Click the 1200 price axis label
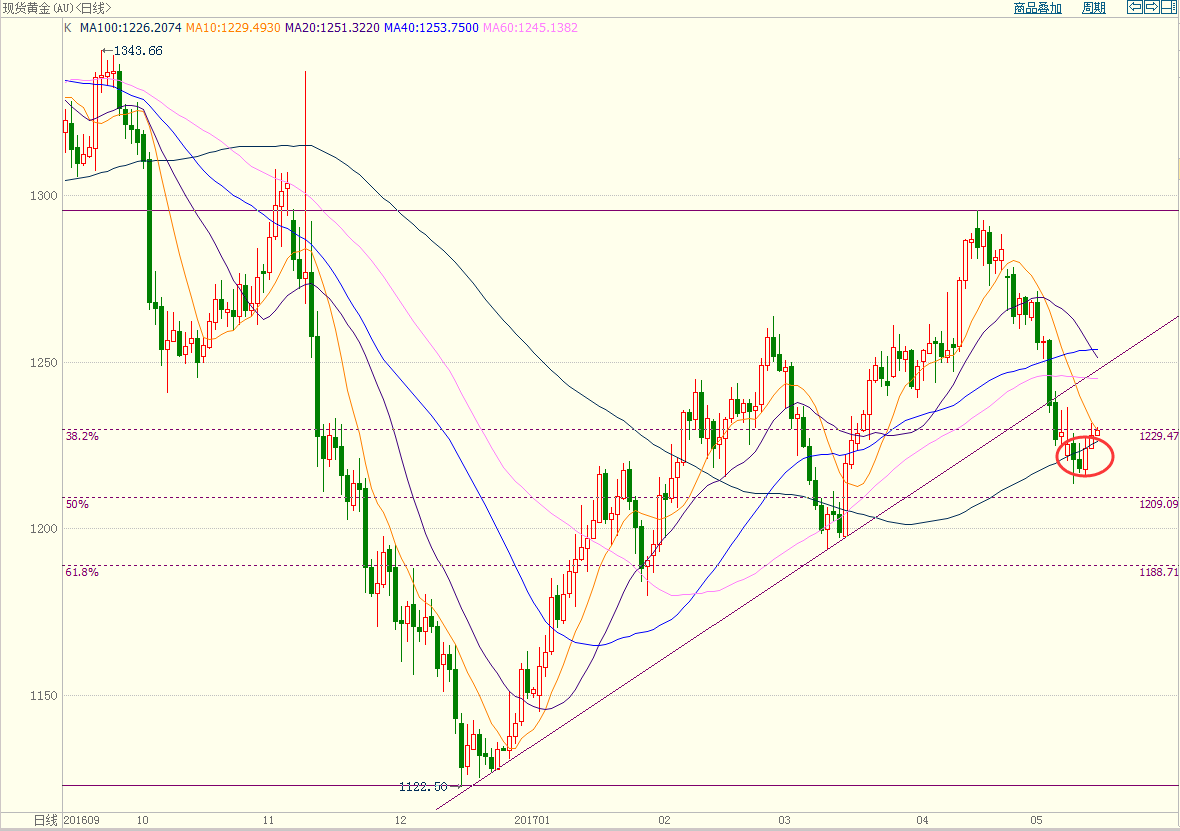Screen dimensions: 1180x831 pyautogui.click(x=44, y=529)
